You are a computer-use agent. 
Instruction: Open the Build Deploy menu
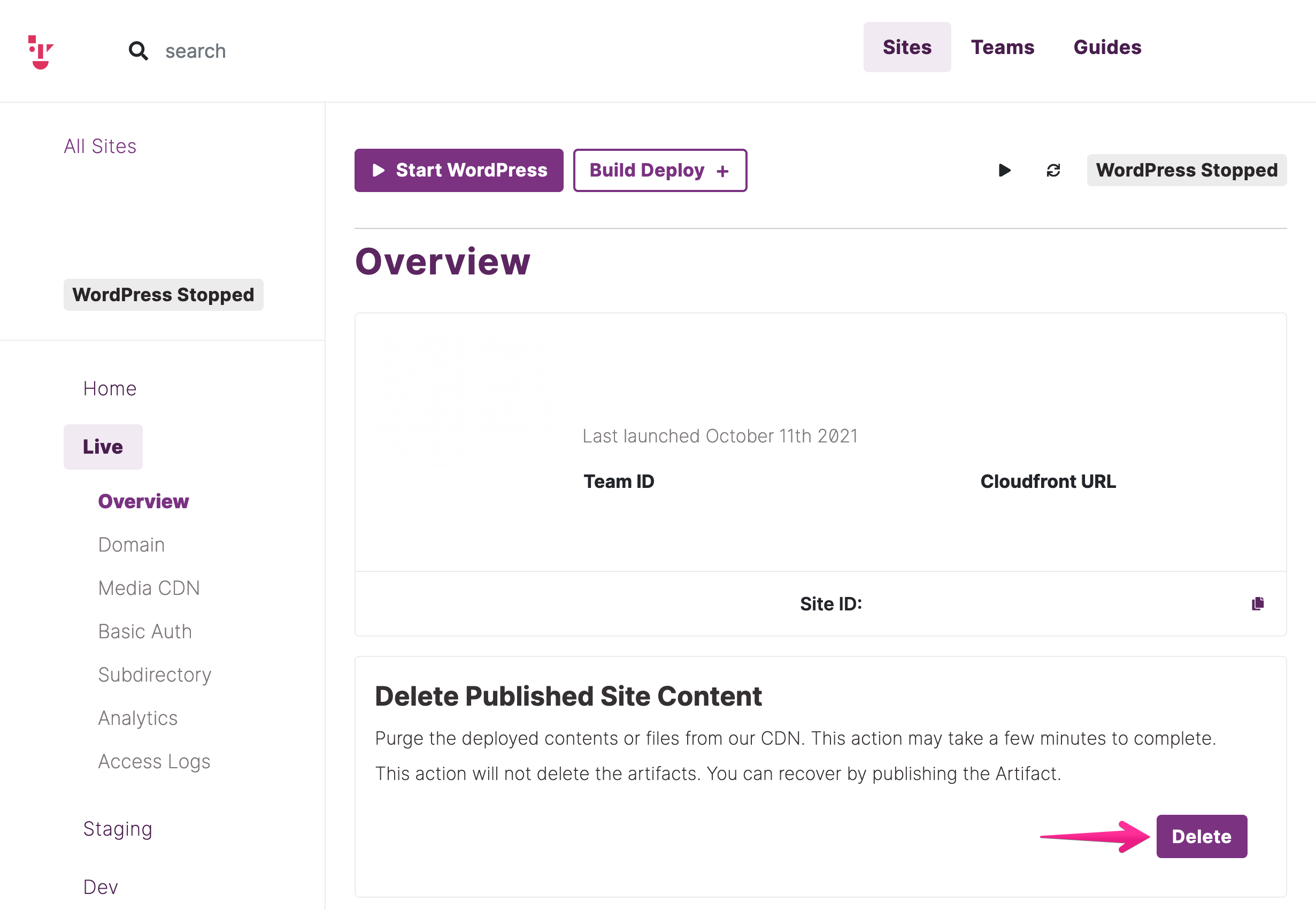[660, 171]
